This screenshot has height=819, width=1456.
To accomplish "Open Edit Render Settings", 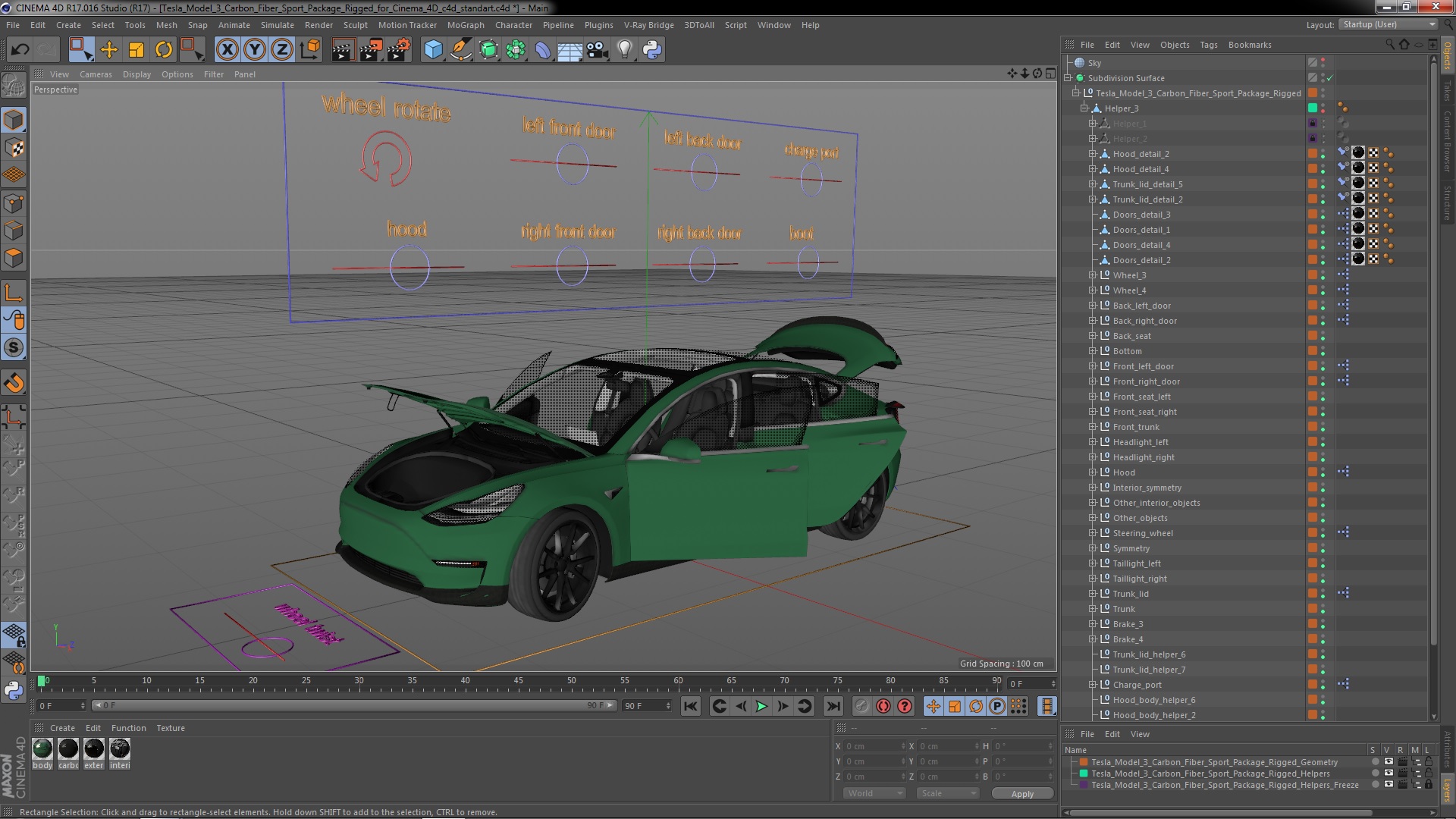I will 399,50.
